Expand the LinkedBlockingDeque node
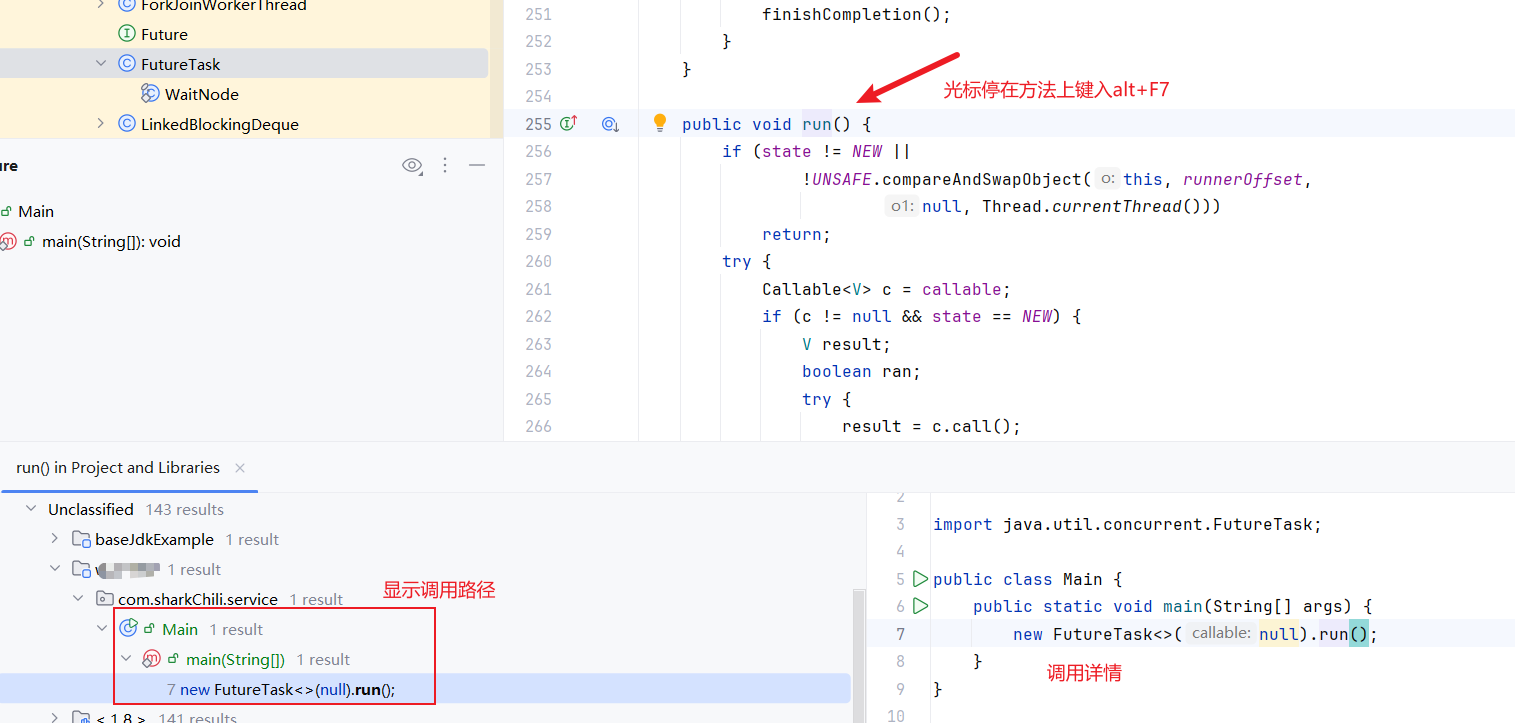This screenshot has height=723, width=1515. 101,124
